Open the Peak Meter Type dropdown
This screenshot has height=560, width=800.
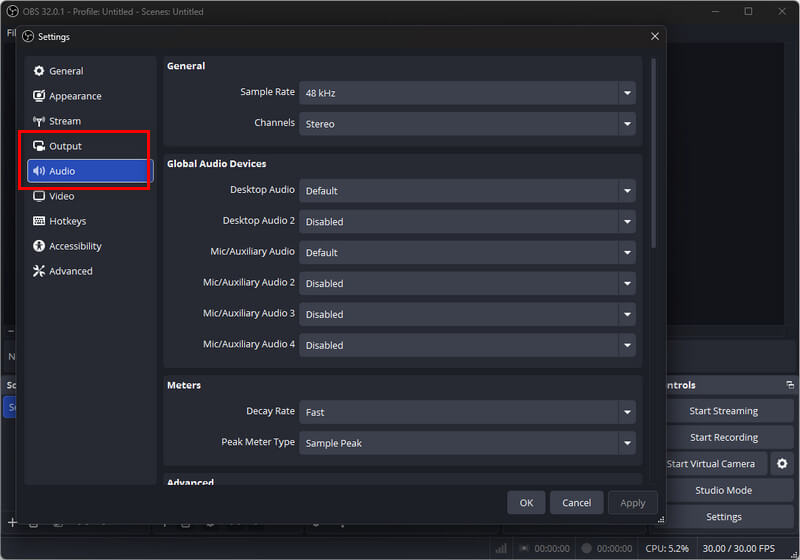467,443
